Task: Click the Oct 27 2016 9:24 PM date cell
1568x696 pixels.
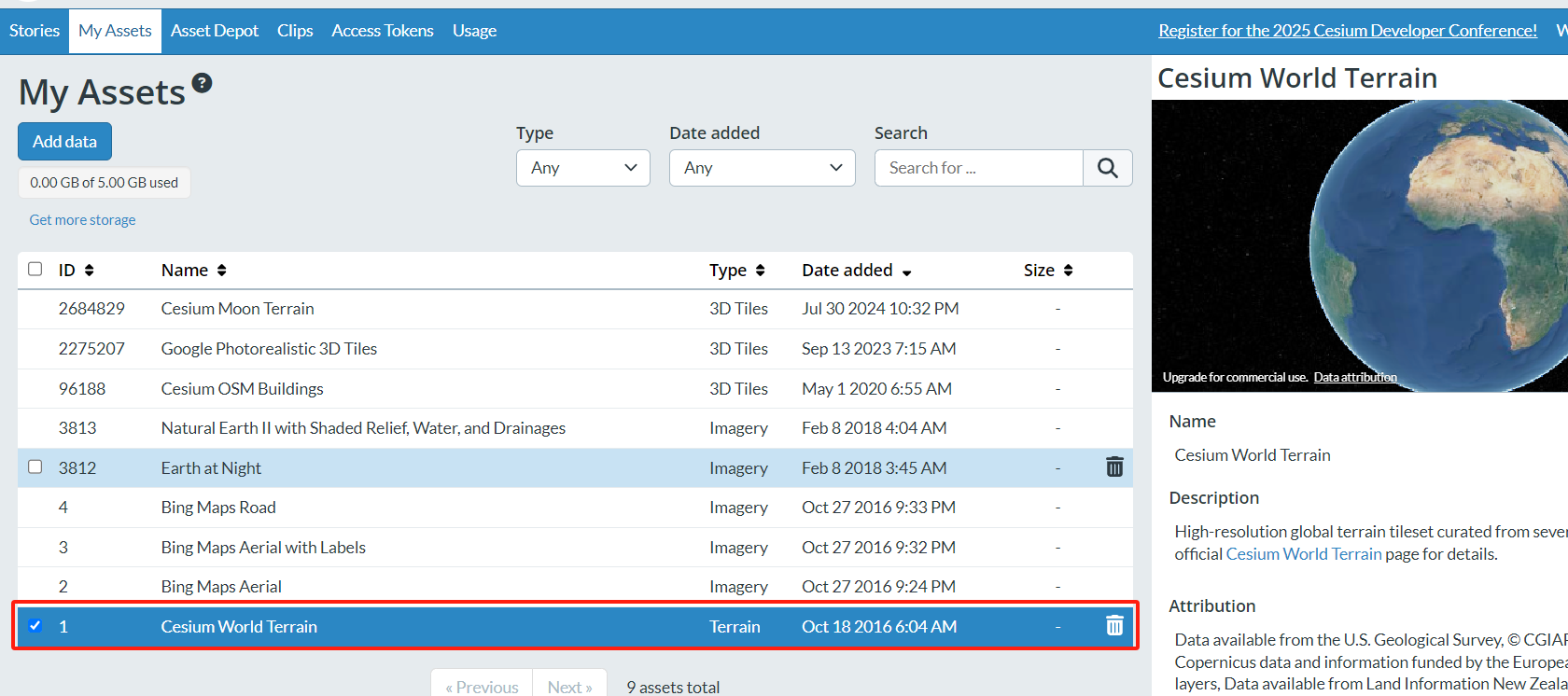Action: pos(878,587)
